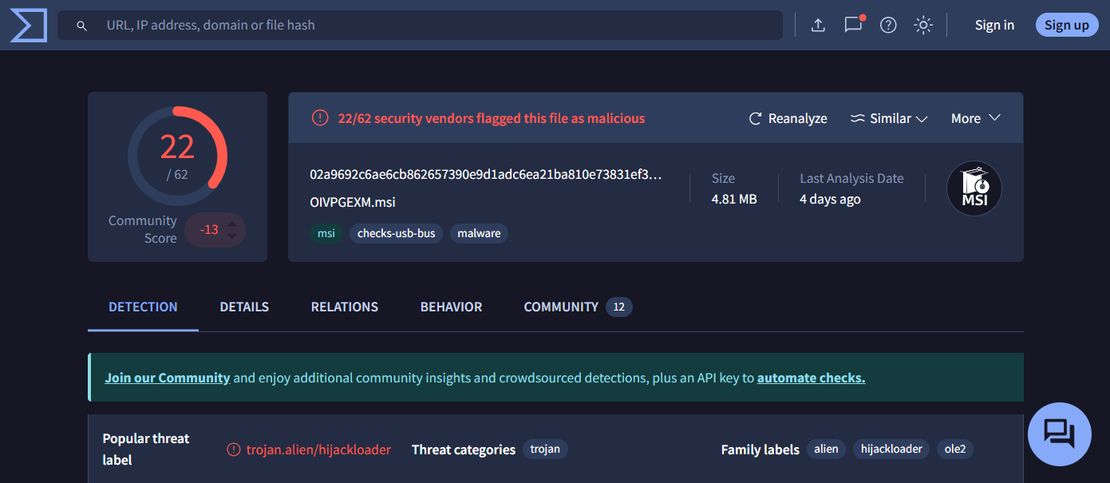Click the file size 4.81 MB value

pos(734,199)
